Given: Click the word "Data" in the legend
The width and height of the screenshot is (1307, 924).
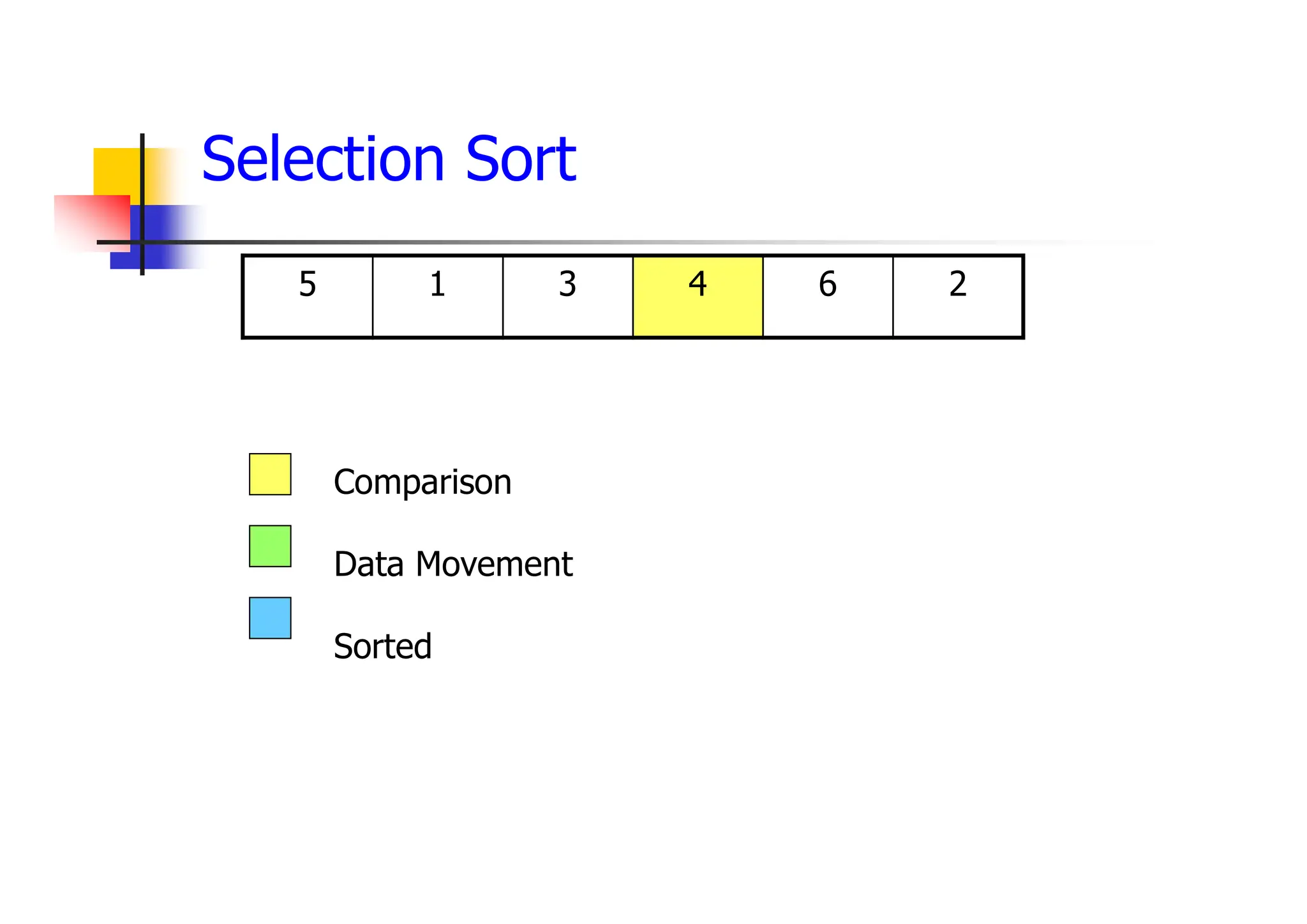Looking at the screenshot, I should (369, 565).
